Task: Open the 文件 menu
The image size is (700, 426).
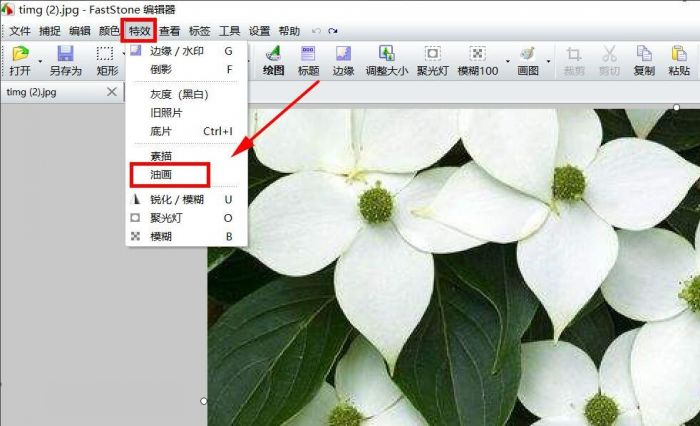Action: tap(20, 31)
